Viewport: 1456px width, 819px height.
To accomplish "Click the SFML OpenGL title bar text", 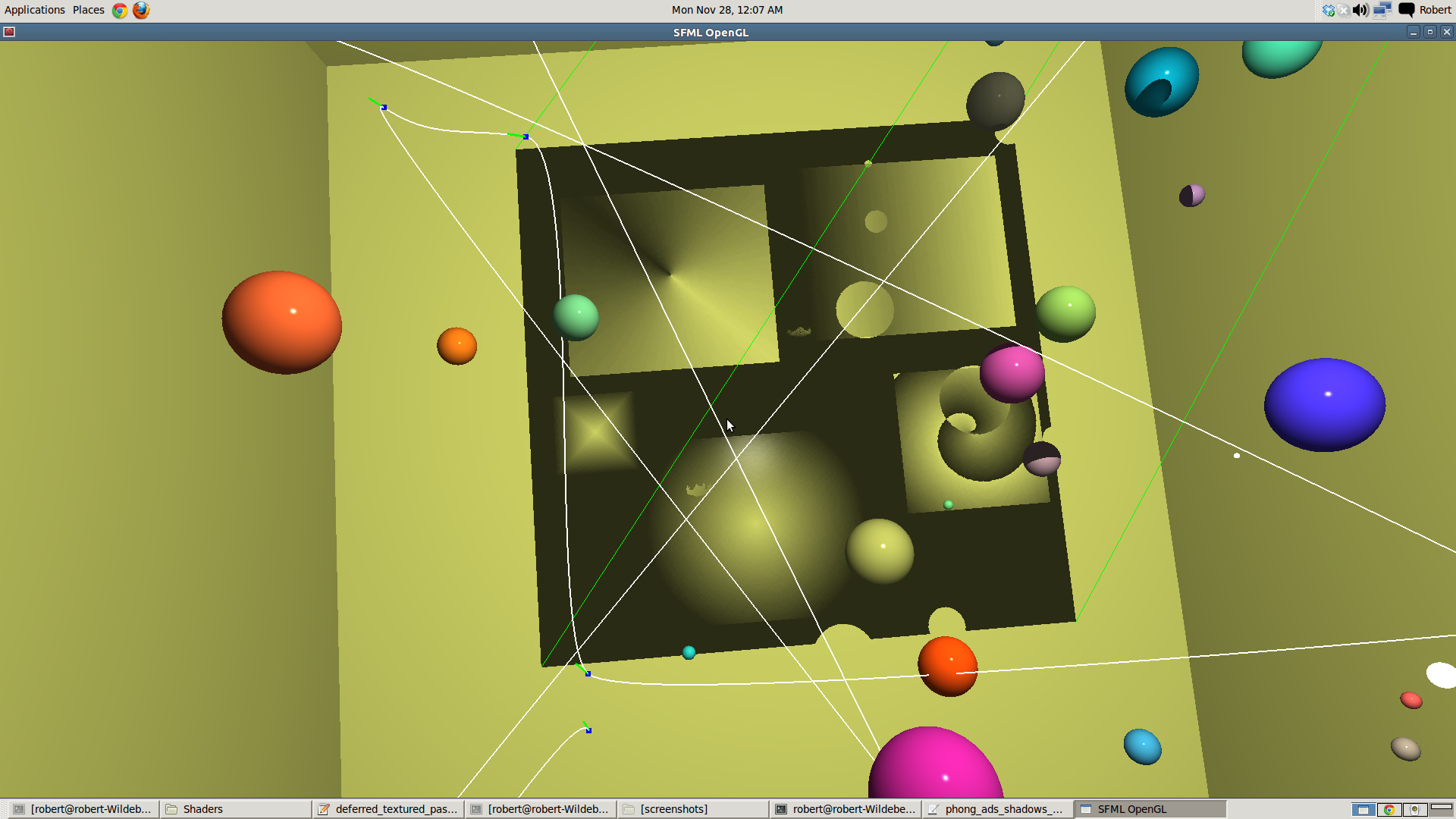I will [711, 33].
